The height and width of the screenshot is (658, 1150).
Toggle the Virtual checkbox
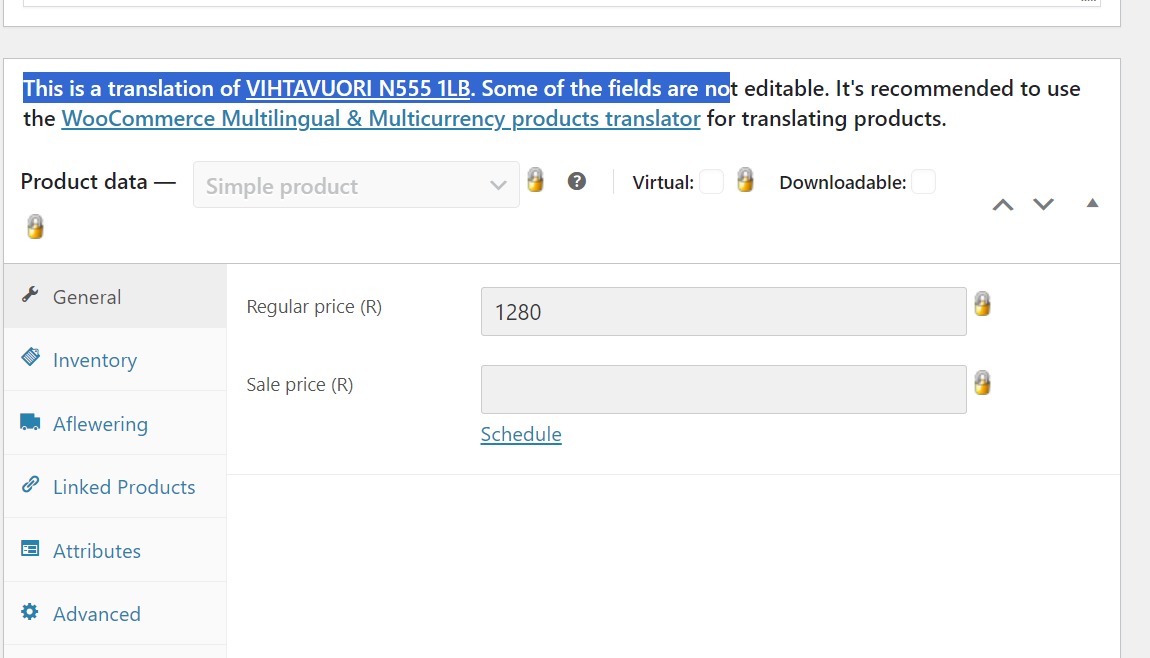pyautogui.click(x=711, y=182)
